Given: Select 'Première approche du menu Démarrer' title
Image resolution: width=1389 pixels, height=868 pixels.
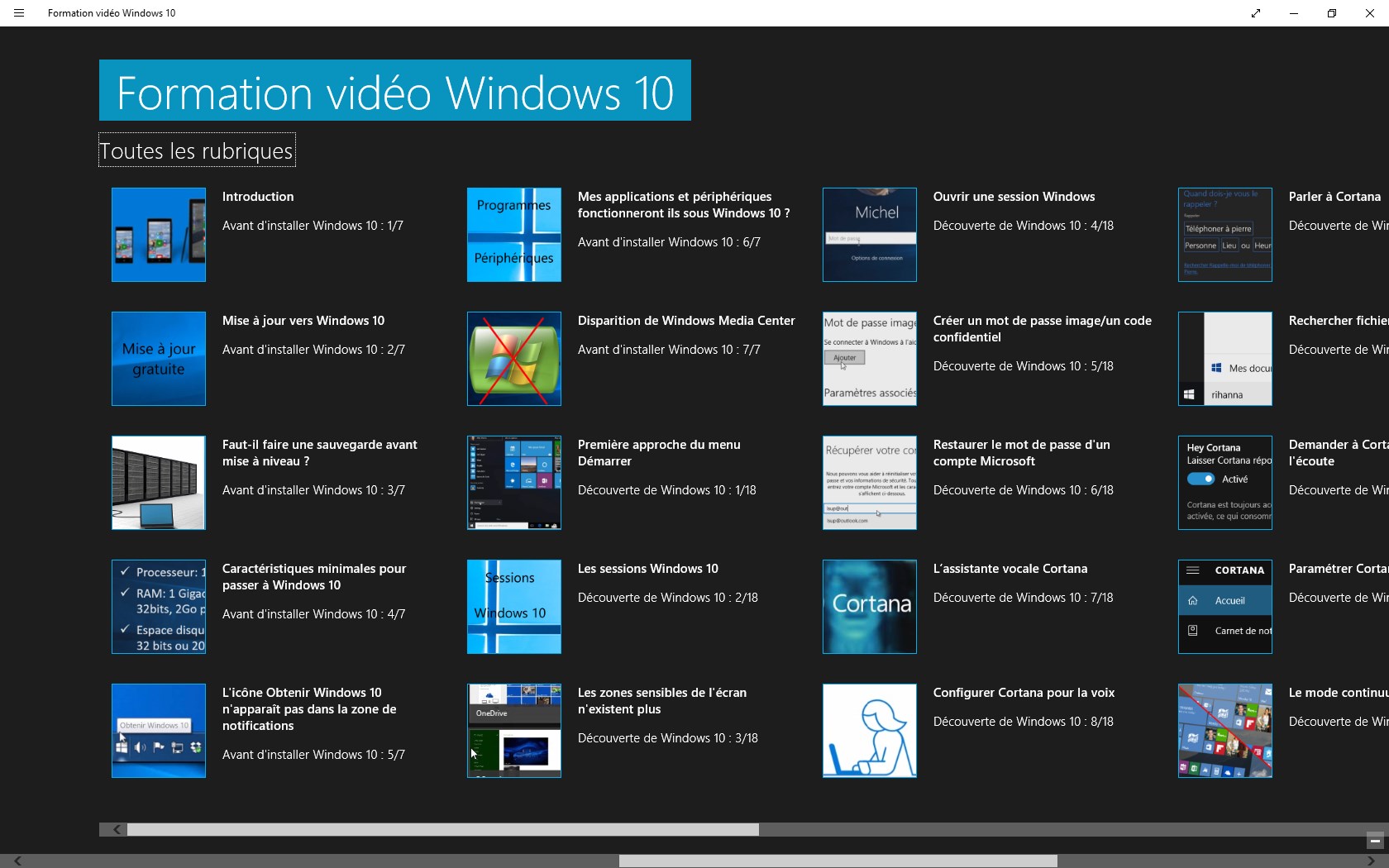Looking at the screenshot, I should pyautogui.click(x=659, y=453).
